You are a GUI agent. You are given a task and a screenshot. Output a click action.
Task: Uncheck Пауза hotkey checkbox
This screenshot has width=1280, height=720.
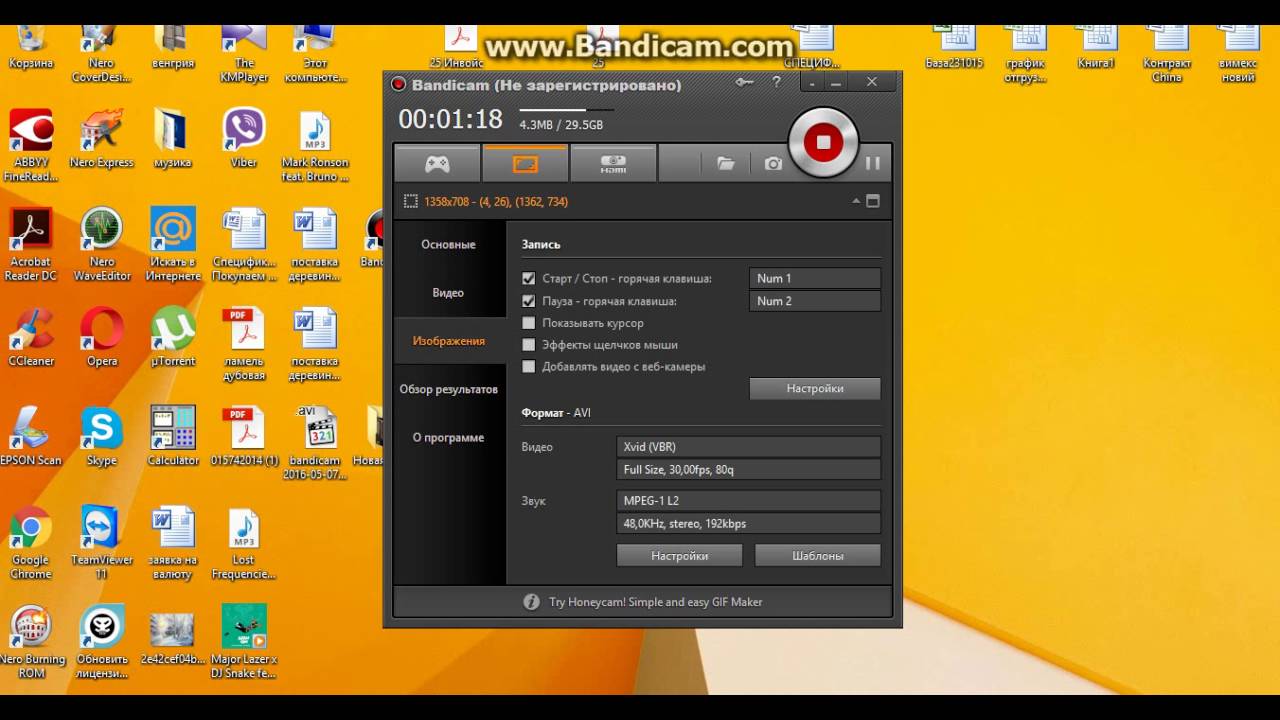(529, 301)
